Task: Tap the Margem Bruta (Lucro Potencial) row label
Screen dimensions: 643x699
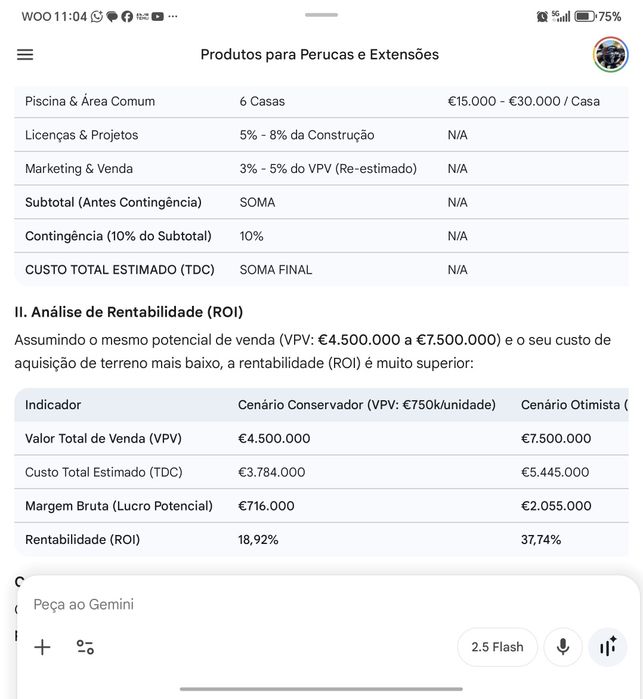Action: click(x=119, y=506)
